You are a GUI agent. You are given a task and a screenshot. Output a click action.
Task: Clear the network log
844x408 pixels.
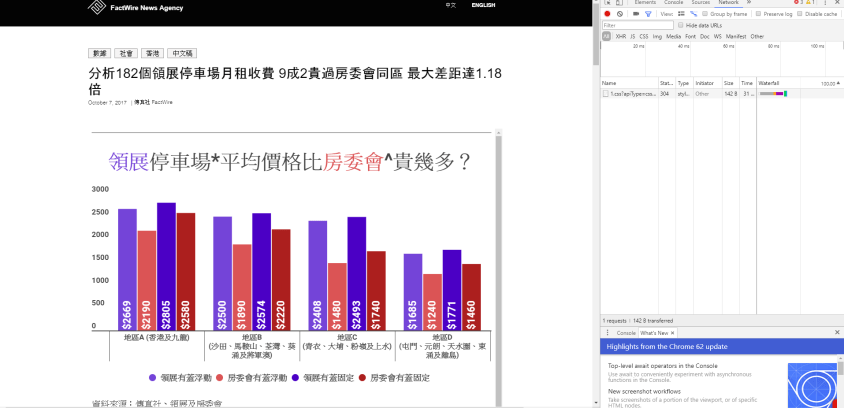point(620,14)
